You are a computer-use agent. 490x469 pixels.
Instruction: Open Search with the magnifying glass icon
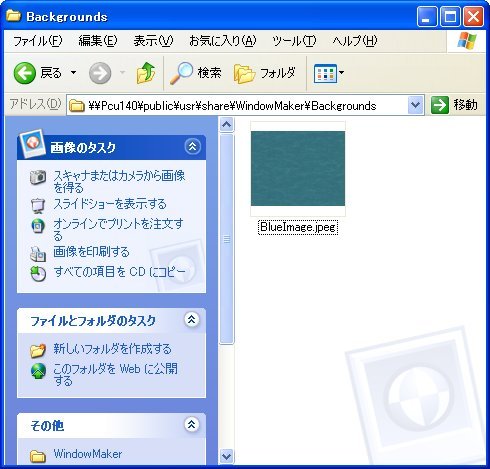tap(182, 73)
